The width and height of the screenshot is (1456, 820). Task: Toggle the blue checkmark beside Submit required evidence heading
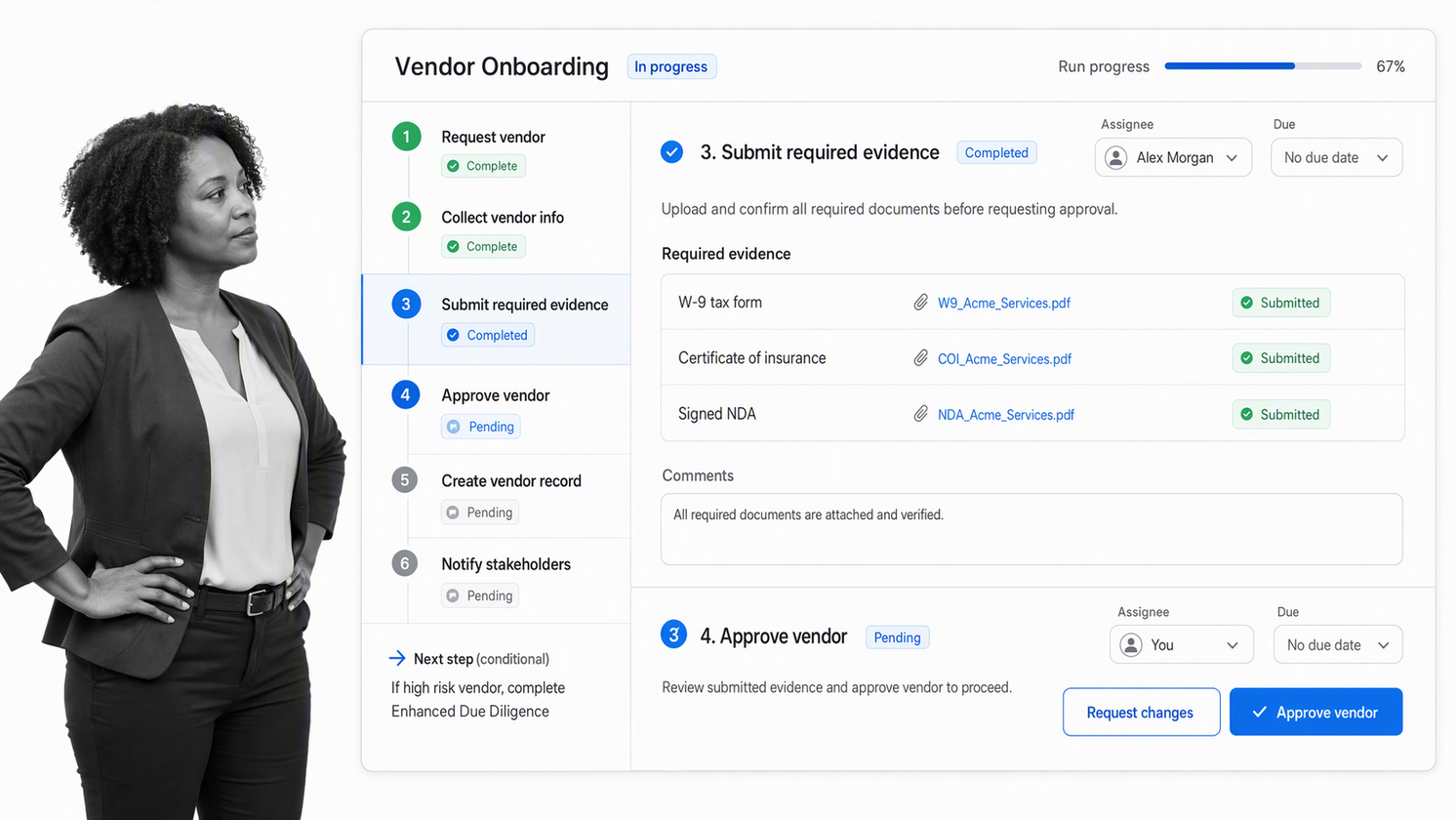tap(671, 152)
